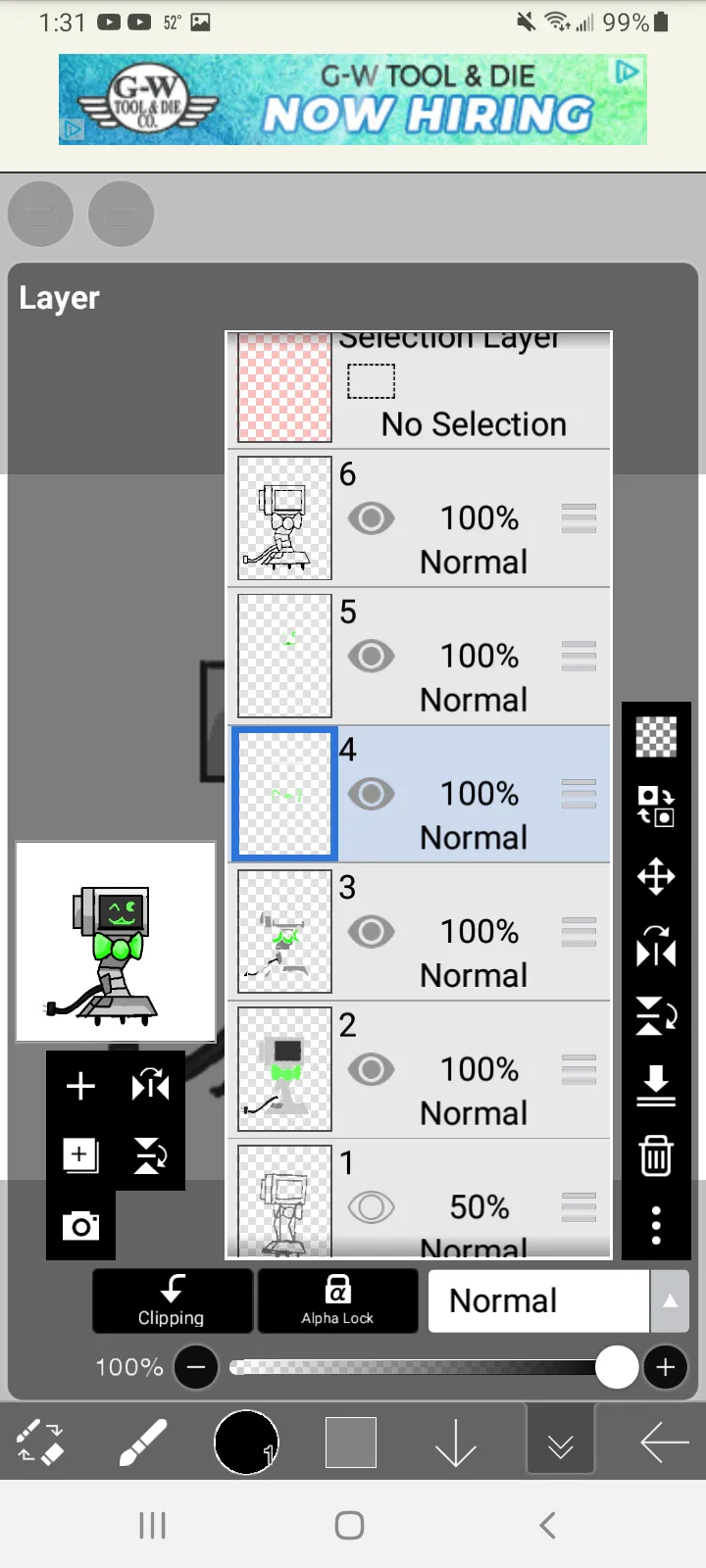This screenshot has height=1568, width=706.
Task: Tap the Move/transform arrows icon
Action: (656, 876)
